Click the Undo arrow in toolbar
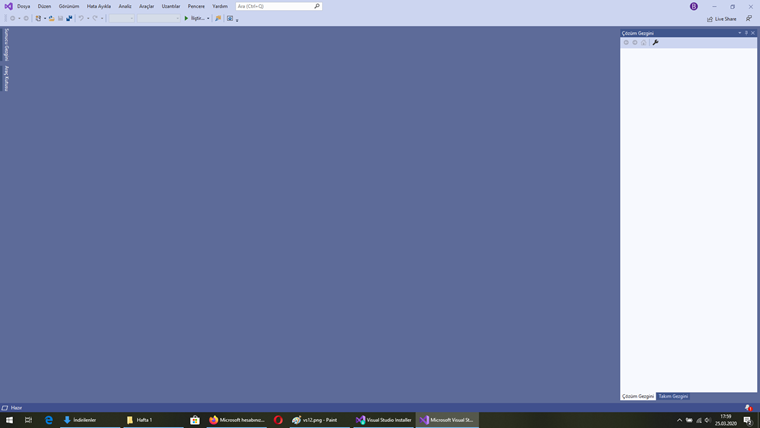The width and height of the screenshot is (760, 428). click(81, 18)
